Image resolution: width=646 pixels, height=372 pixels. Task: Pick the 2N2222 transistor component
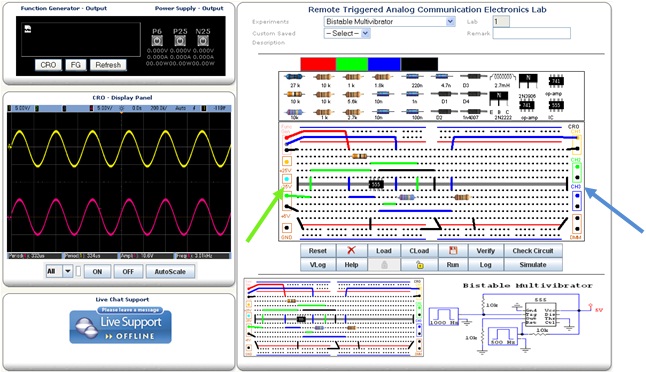499,99
